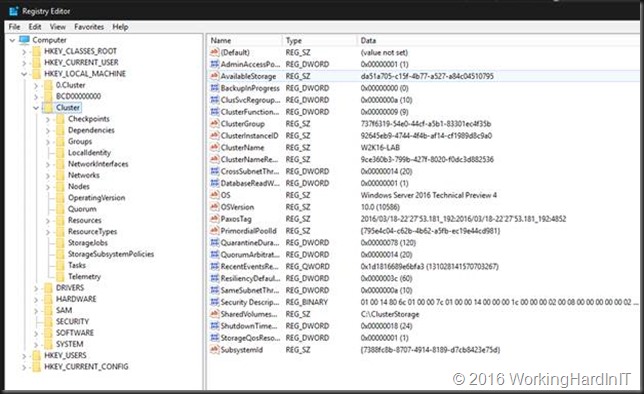Click the string icon for ClusterNameRe...

click(x=214, y=159)
